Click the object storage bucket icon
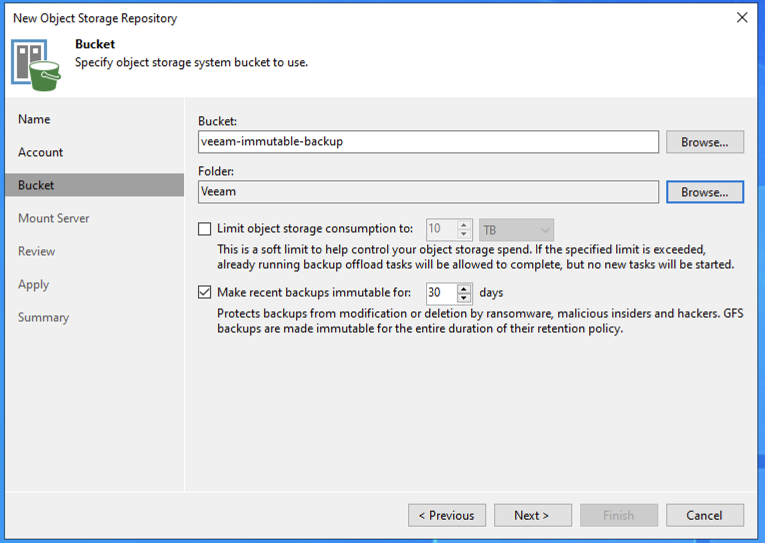This screenshot has width=765, height=543. click(x=35, y=62)
